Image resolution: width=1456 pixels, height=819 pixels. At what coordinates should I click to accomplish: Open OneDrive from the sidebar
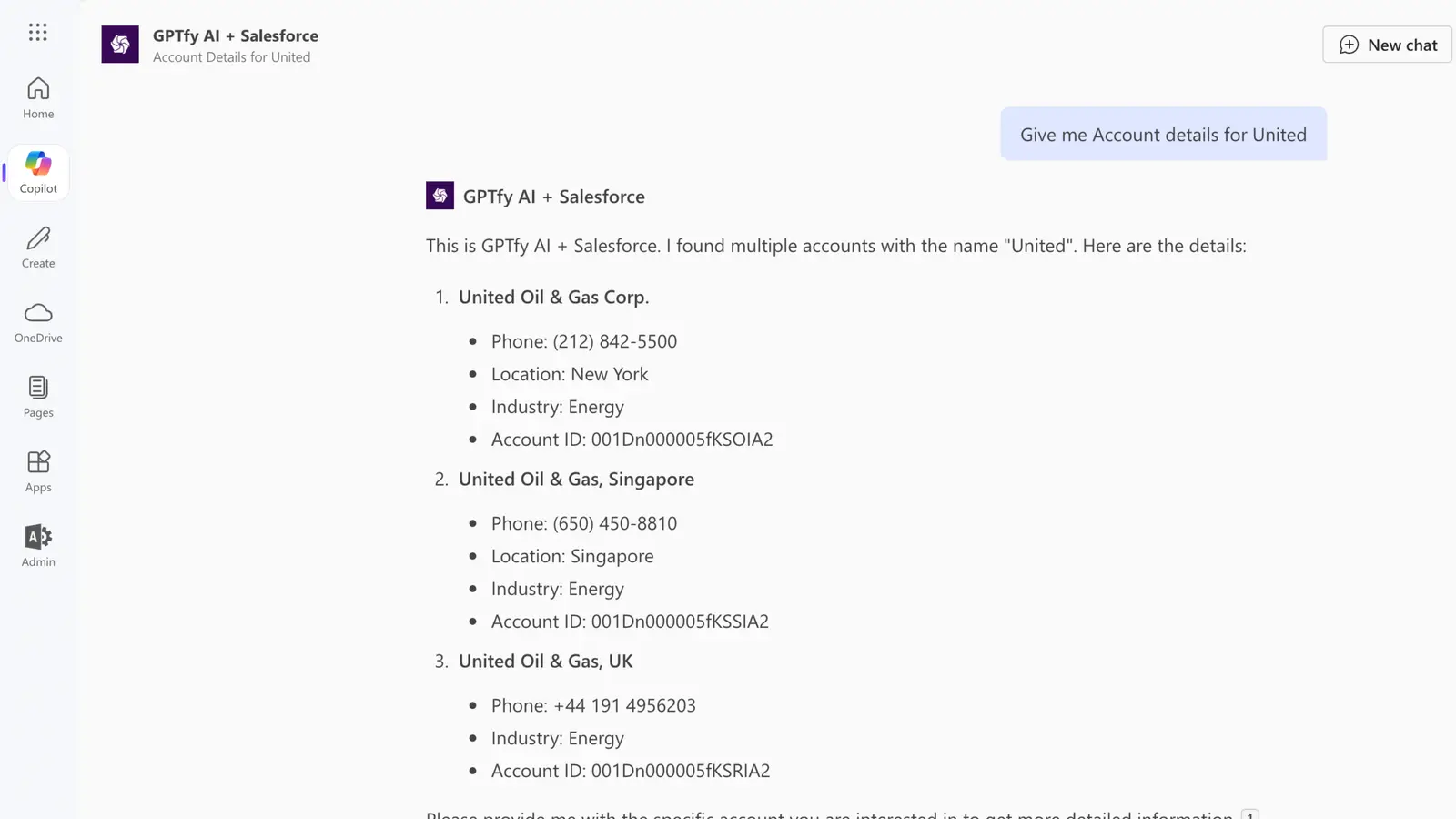38,322
